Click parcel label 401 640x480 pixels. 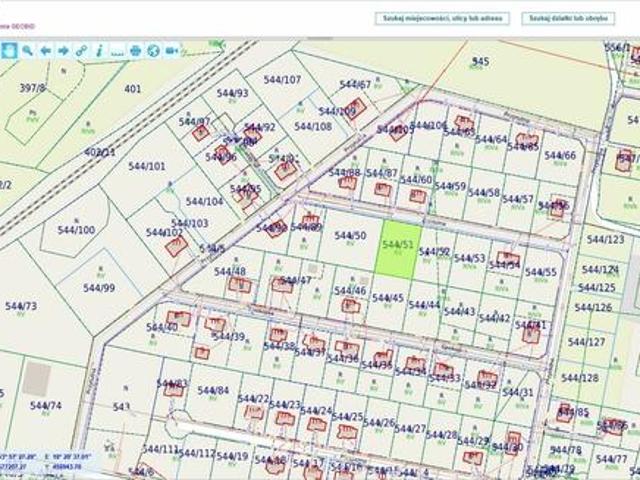pyautogui.click(x=133, y=89)
